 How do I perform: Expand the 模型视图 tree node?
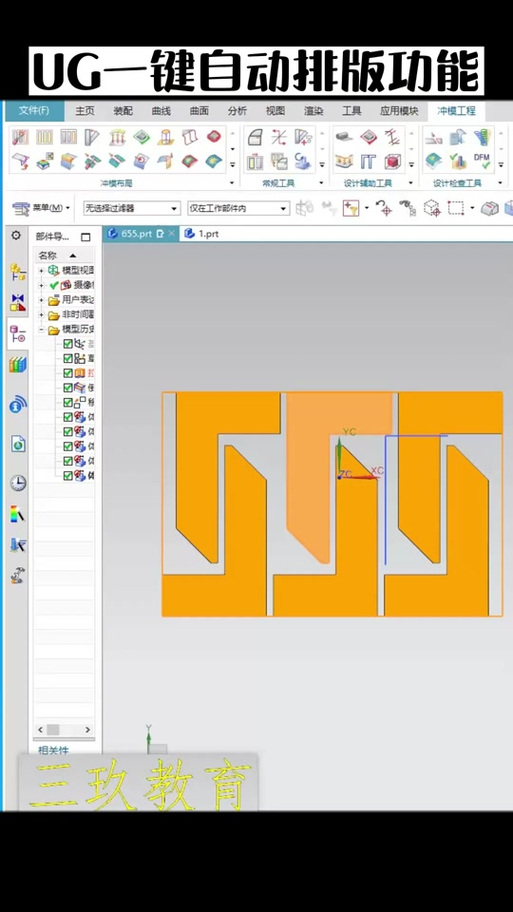(x=41, y=270)
